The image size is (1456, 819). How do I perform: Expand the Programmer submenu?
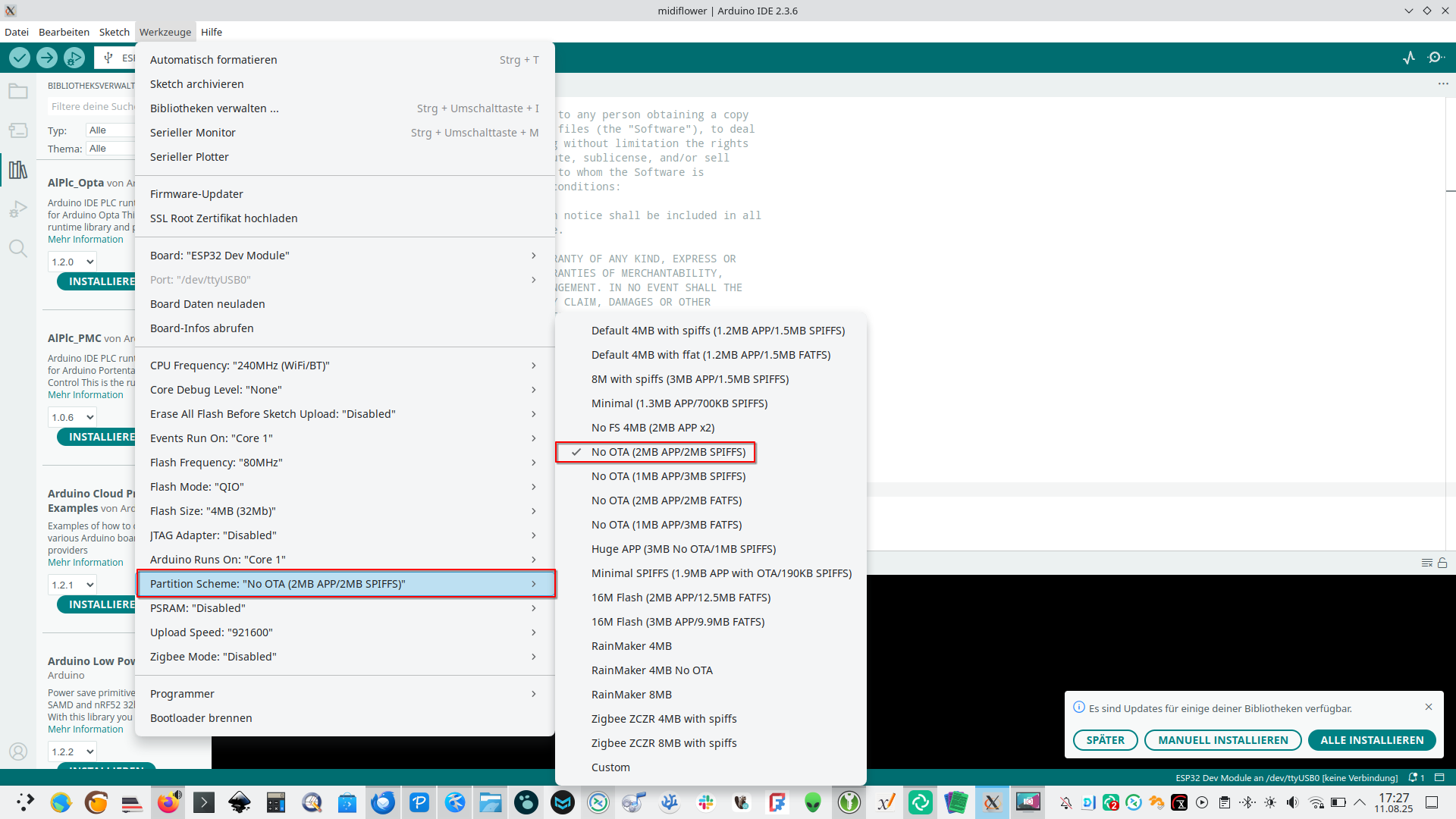[x=345, y=694]
